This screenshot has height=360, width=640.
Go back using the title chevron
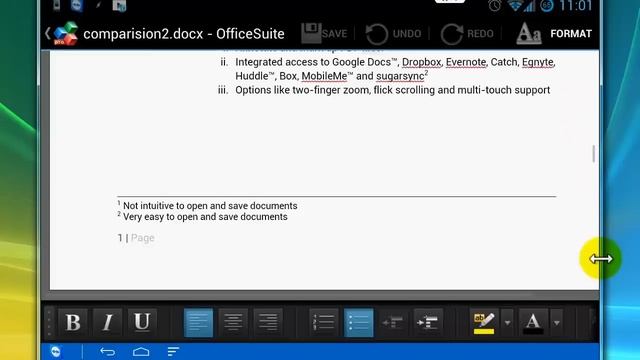pos(47,33)
